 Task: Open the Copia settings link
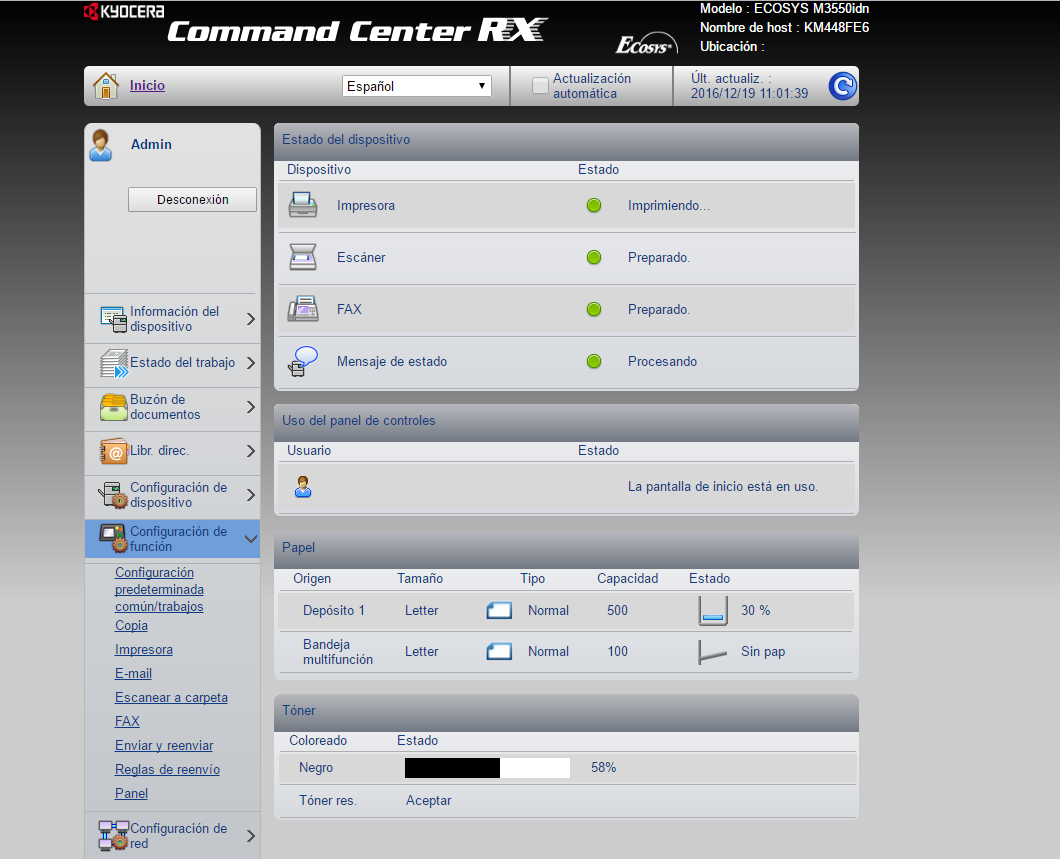pos(131,625)
